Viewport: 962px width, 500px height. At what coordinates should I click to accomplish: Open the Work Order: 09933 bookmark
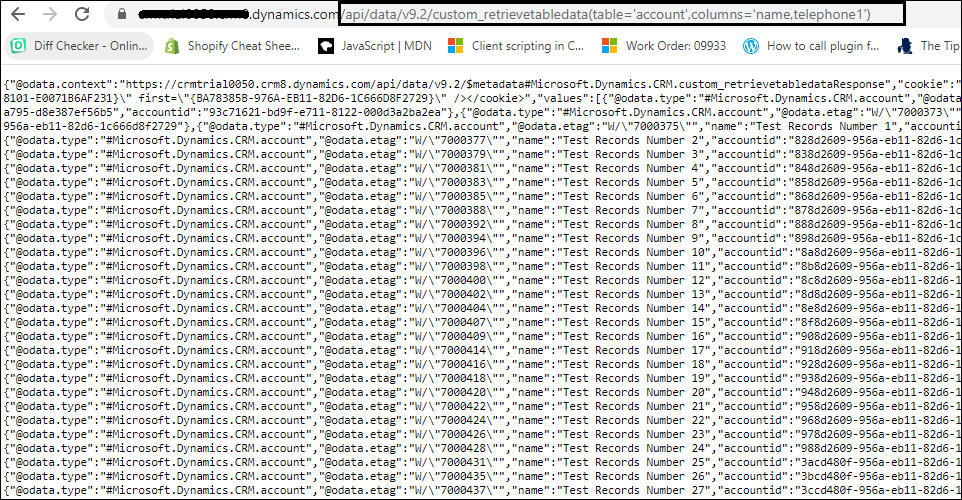pos(674,46)
